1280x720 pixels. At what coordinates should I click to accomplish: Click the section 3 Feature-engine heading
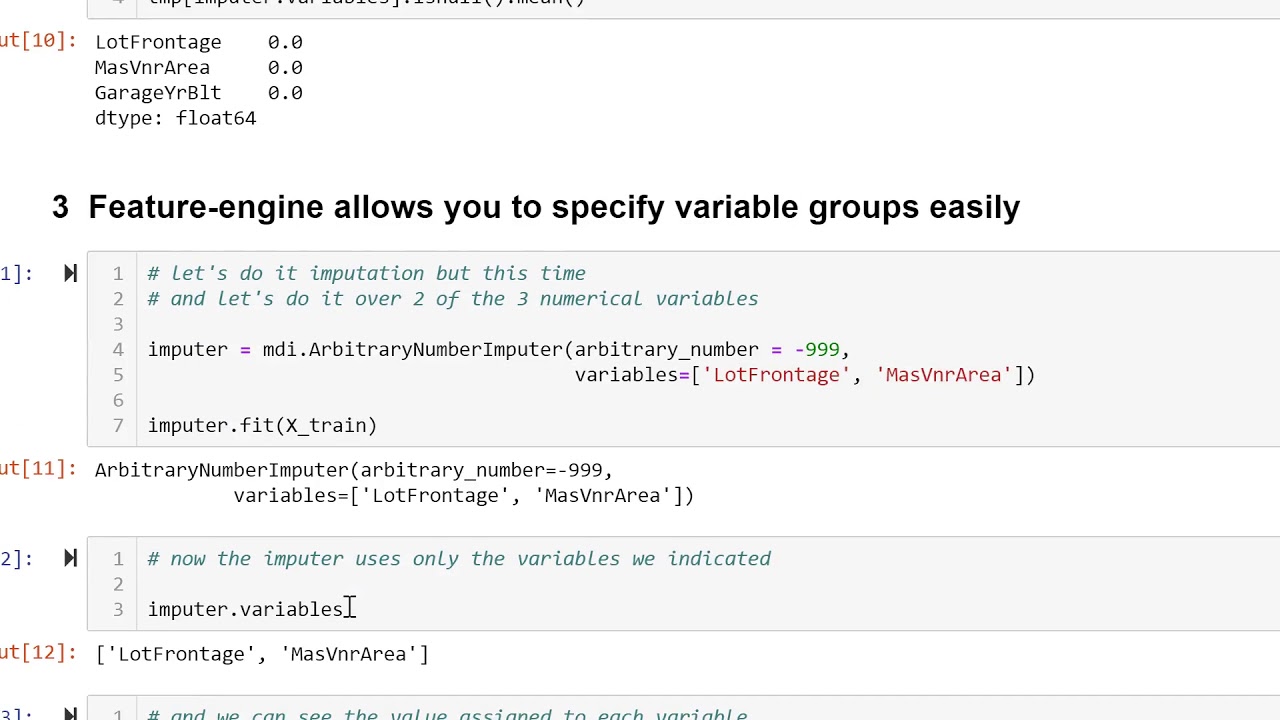pyautogui.click(x=536, y=207)
